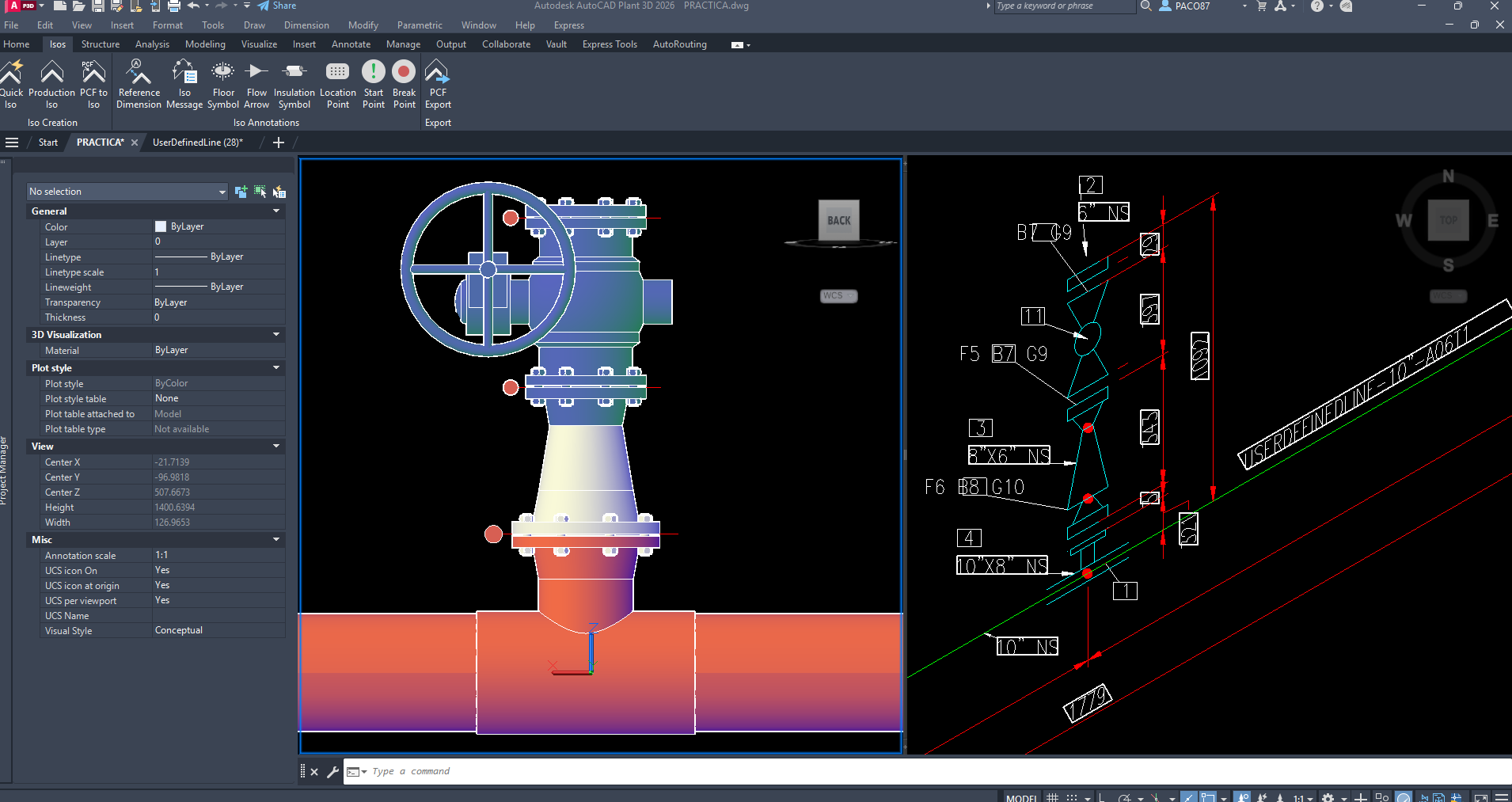Place an Insulation Symbol
This screenshot has height=802, width=1512.
click(x=294, y=83)
